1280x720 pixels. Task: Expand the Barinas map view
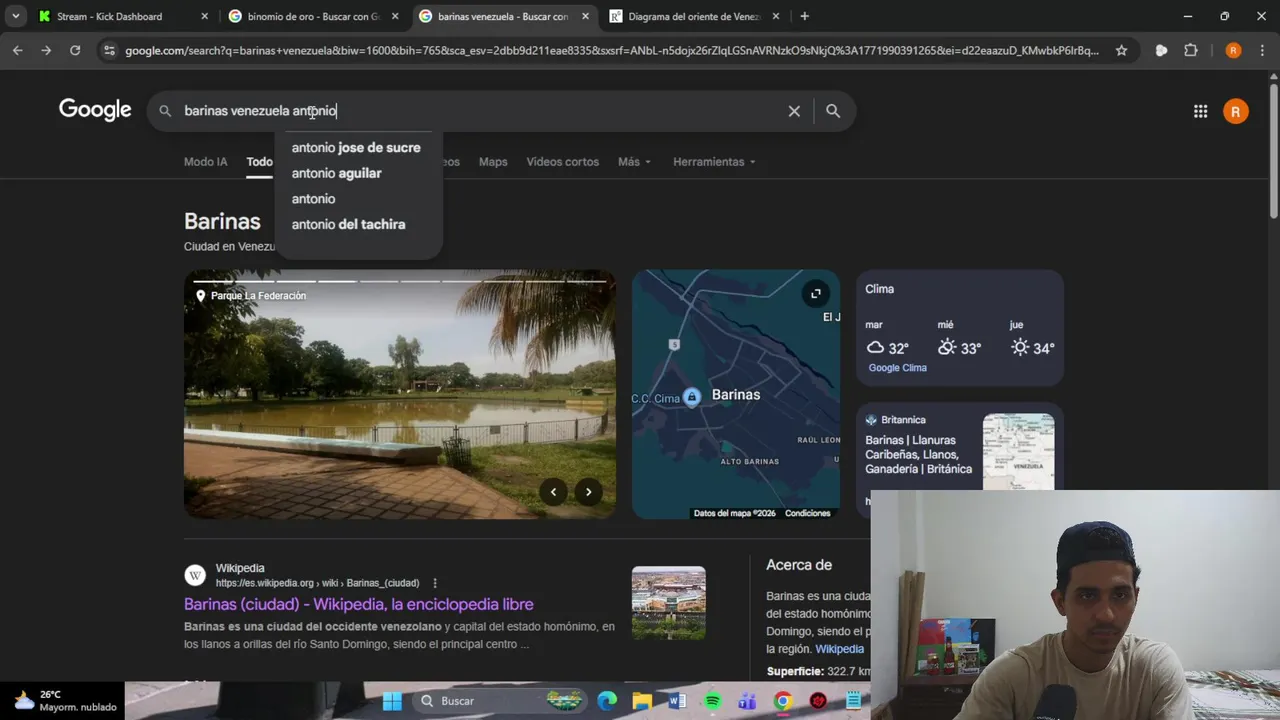click(816, 293)
